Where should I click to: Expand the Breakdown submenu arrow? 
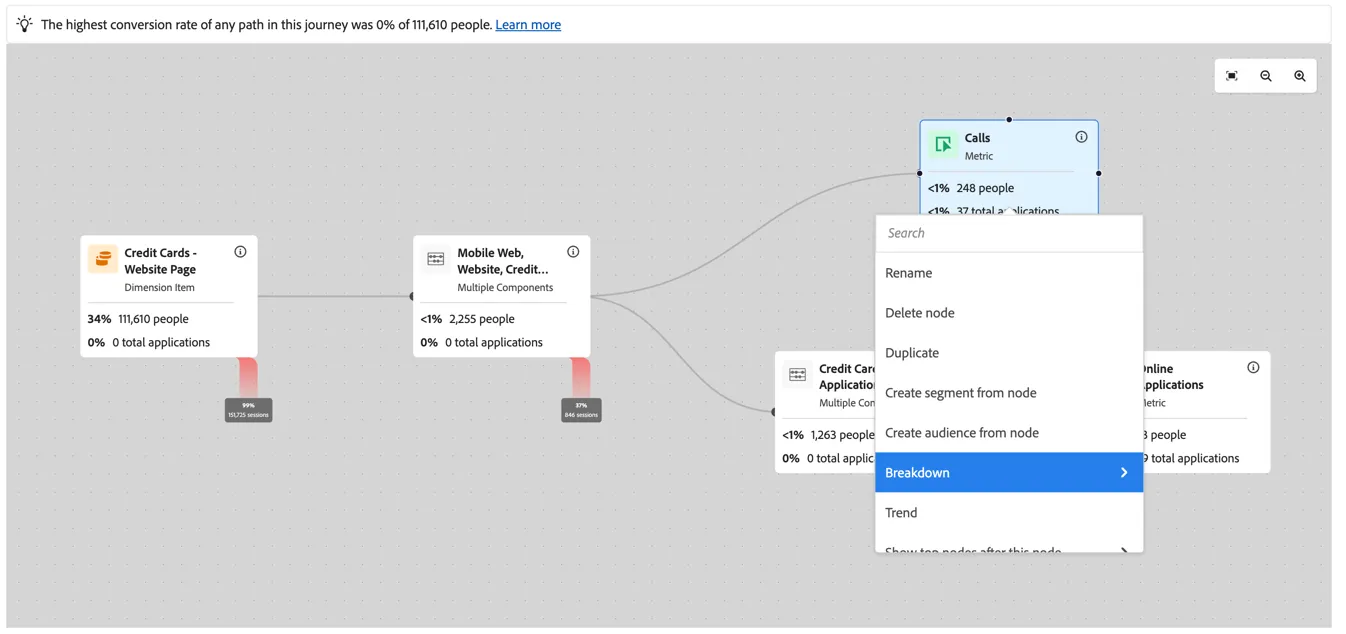click(1124, 473)
